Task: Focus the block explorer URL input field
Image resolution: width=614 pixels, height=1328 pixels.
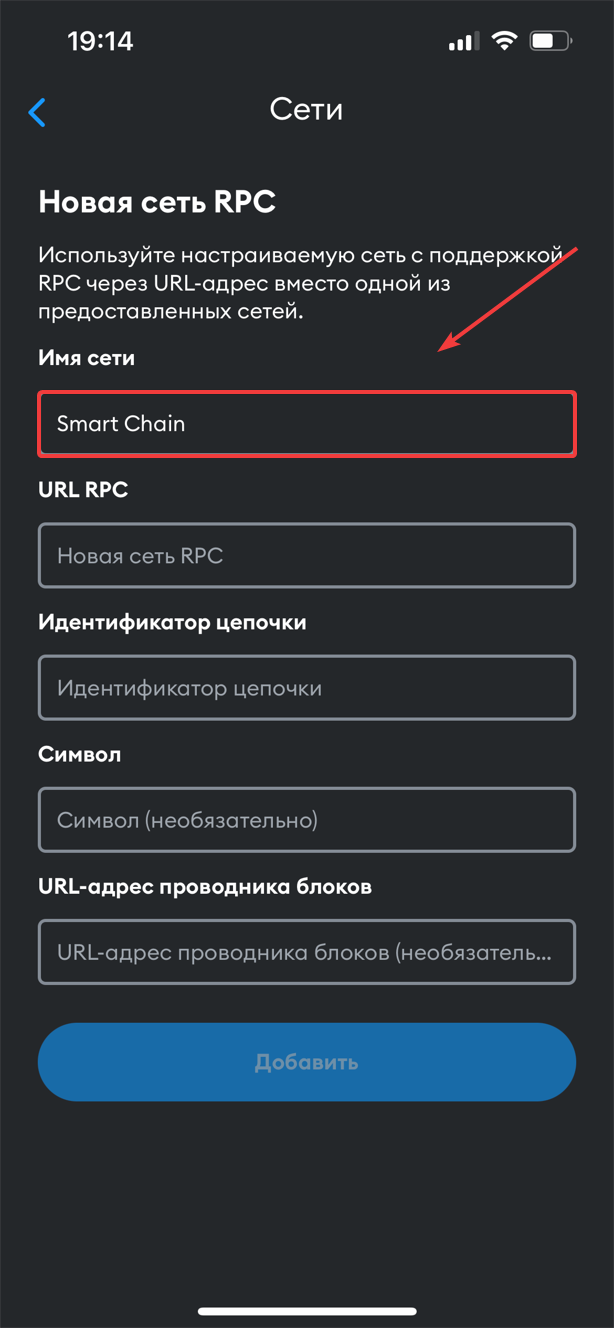Action: point(306,952)
